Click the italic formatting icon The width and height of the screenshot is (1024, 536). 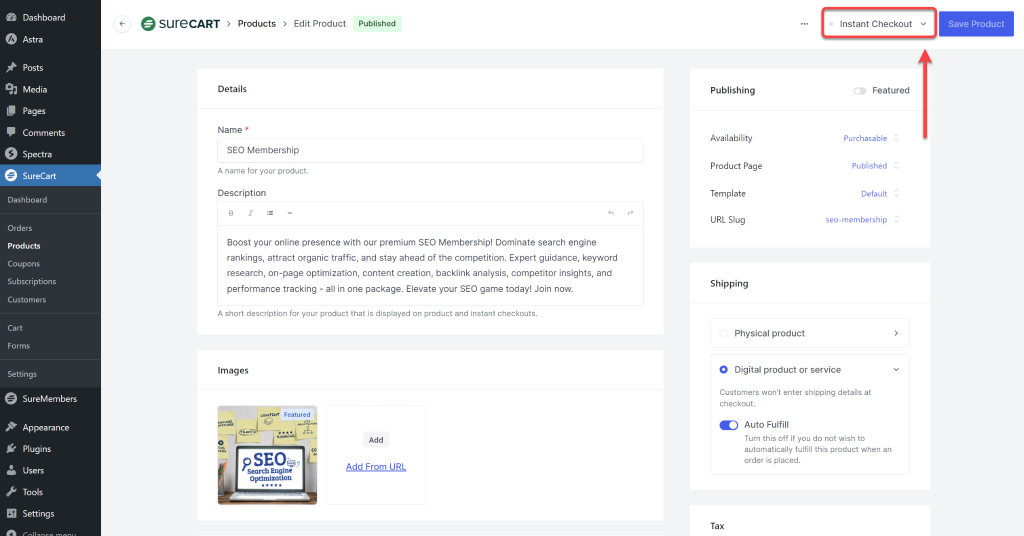(250, 213)
